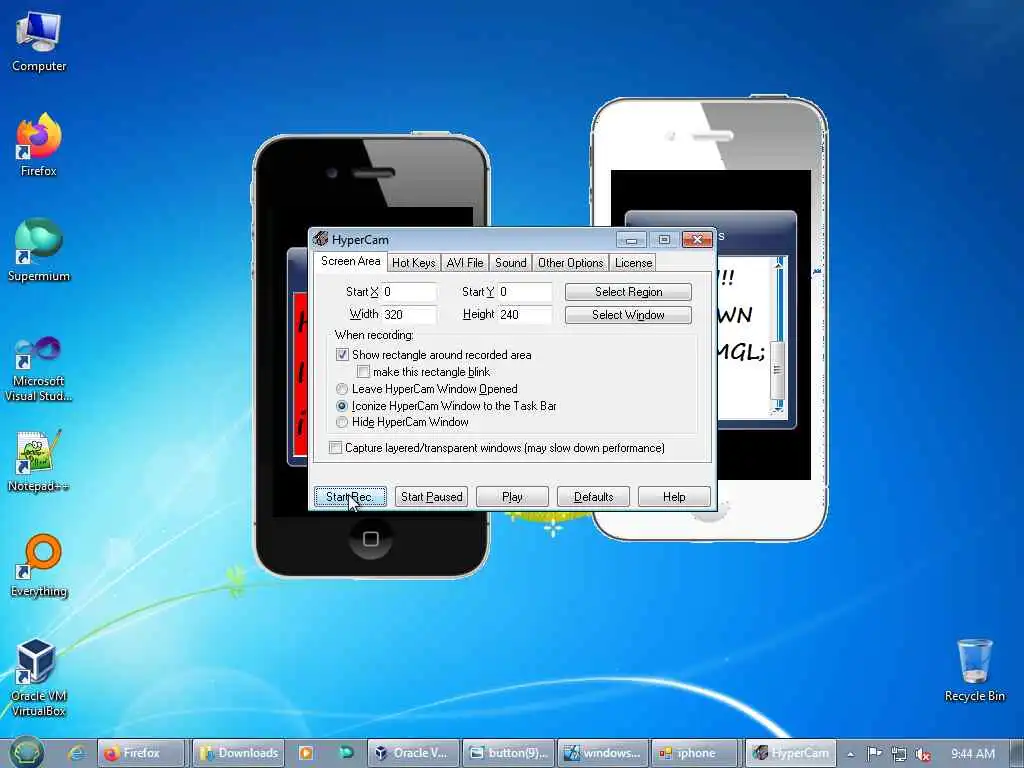The width and height of the screenshot is (1024, 768).
Task: Switch to the AVI File tab
Action: pos(464,263)
